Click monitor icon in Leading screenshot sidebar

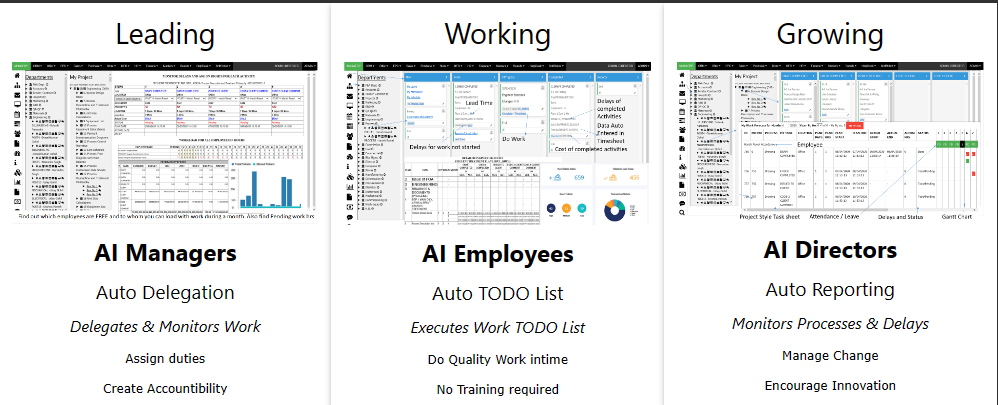[x=17, y=104]
